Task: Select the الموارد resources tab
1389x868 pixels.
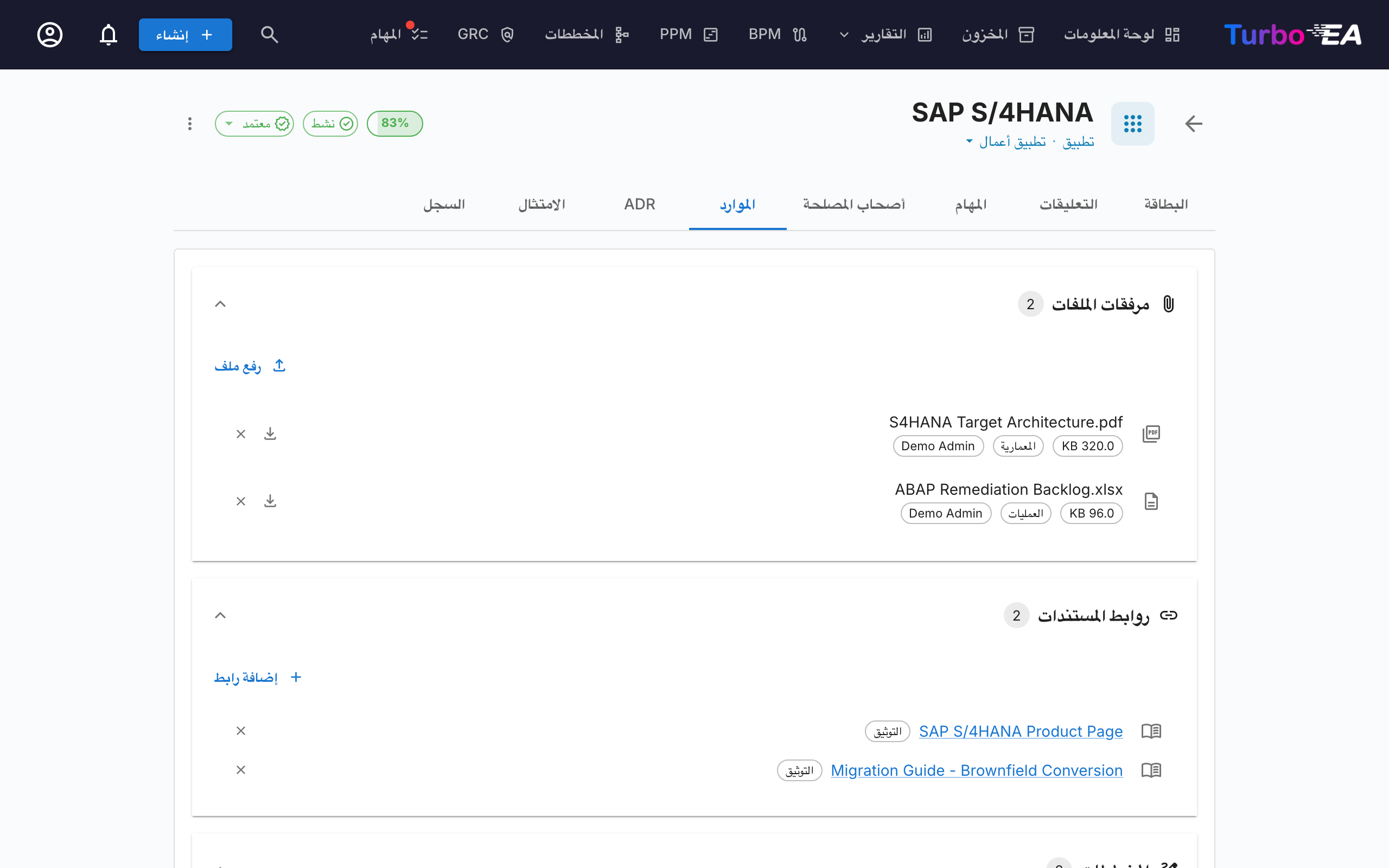Action: 737,205
